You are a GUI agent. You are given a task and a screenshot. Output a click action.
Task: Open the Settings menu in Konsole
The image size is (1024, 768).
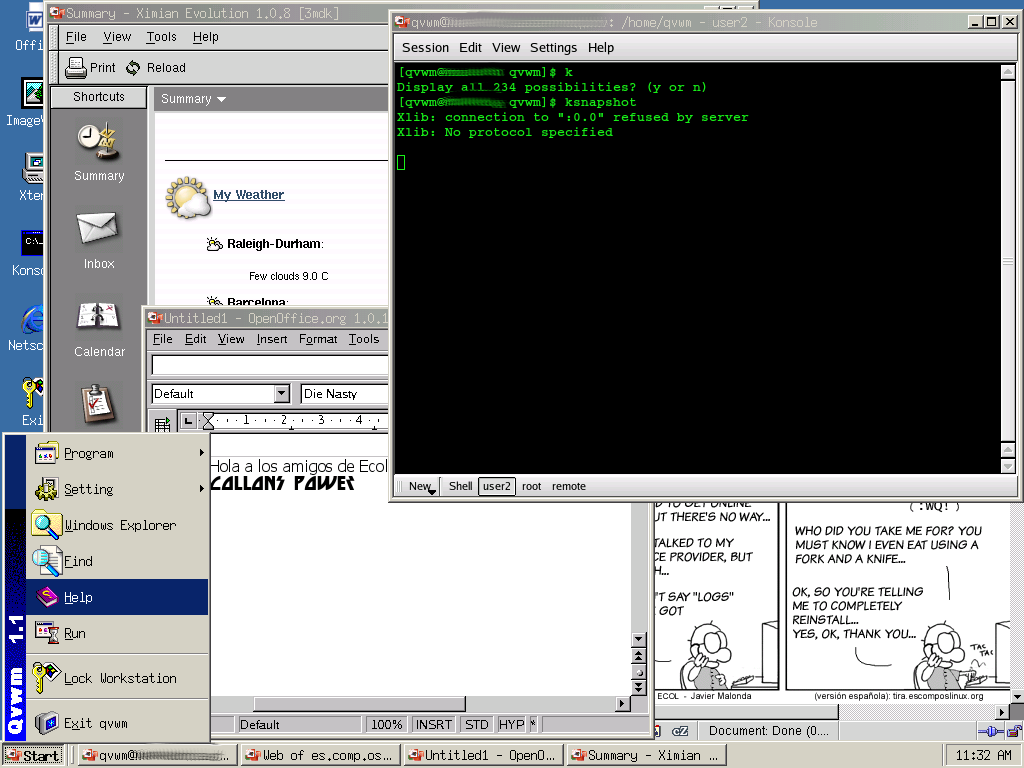pyautogui.click(x=553, y=48)
